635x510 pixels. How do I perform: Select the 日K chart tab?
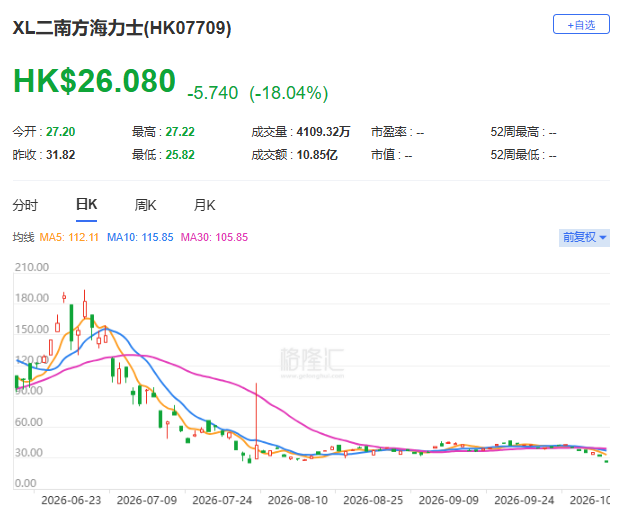86,205
